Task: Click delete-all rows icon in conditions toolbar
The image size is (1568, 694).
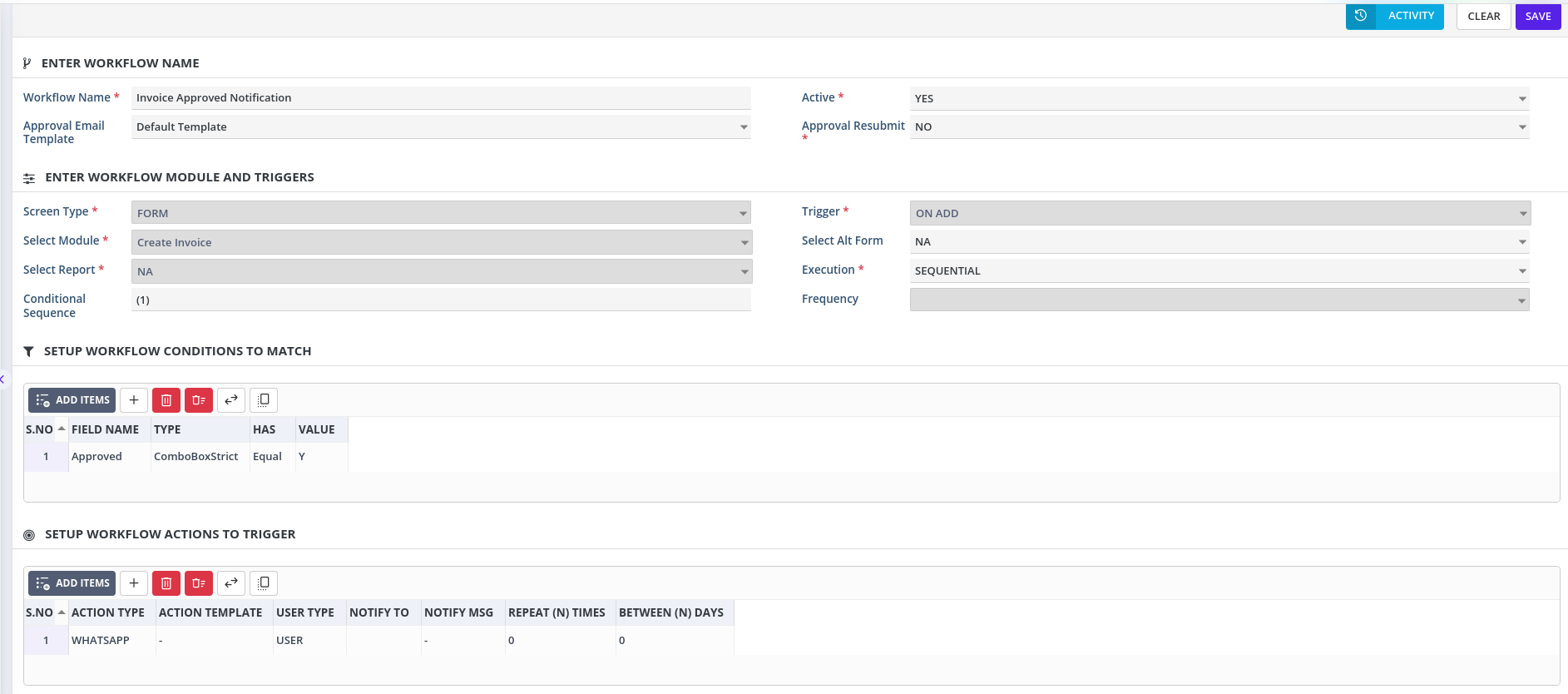Action: (199, 400)
